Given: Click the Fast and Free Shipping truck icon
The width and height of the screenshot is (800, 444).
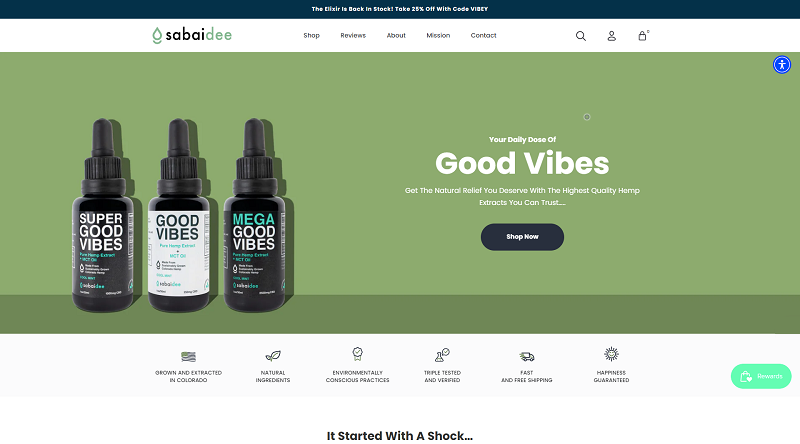Looking at the screenshot, I should [x=527, y=356].
